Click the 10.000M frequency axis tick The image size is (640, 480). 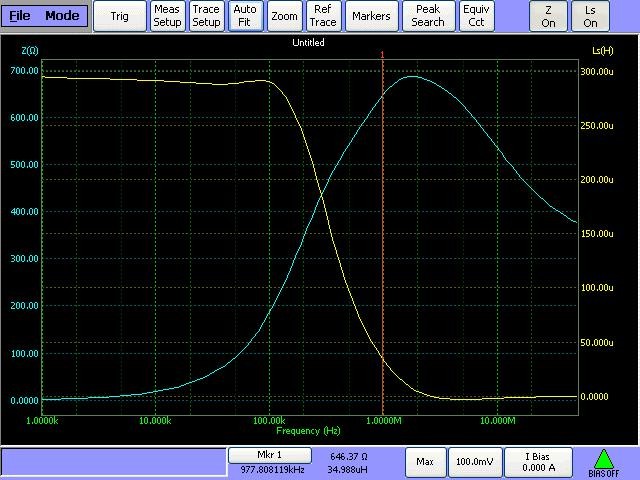pyautogui.click(x=498, y=421)
